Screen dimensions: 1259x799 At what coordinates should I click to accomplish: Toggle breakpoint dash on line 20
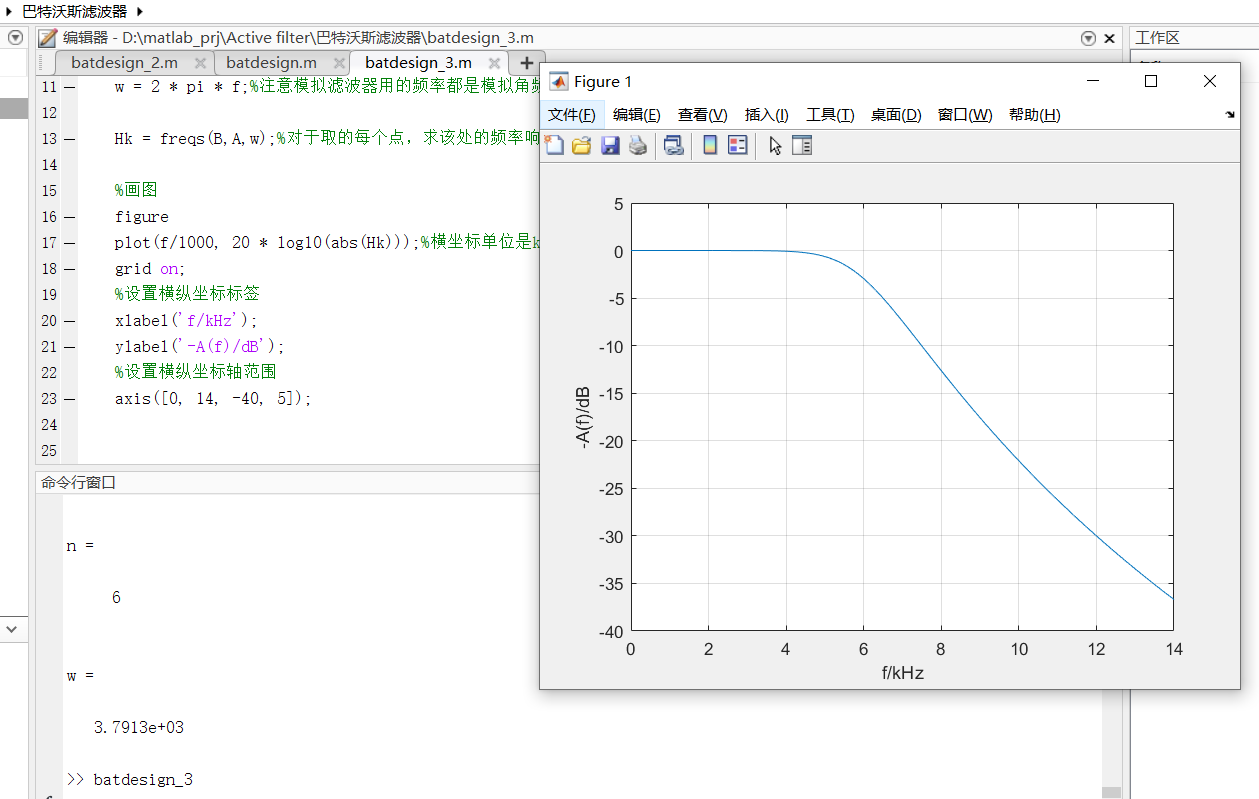pyautogui.click(x=69, y=321)
